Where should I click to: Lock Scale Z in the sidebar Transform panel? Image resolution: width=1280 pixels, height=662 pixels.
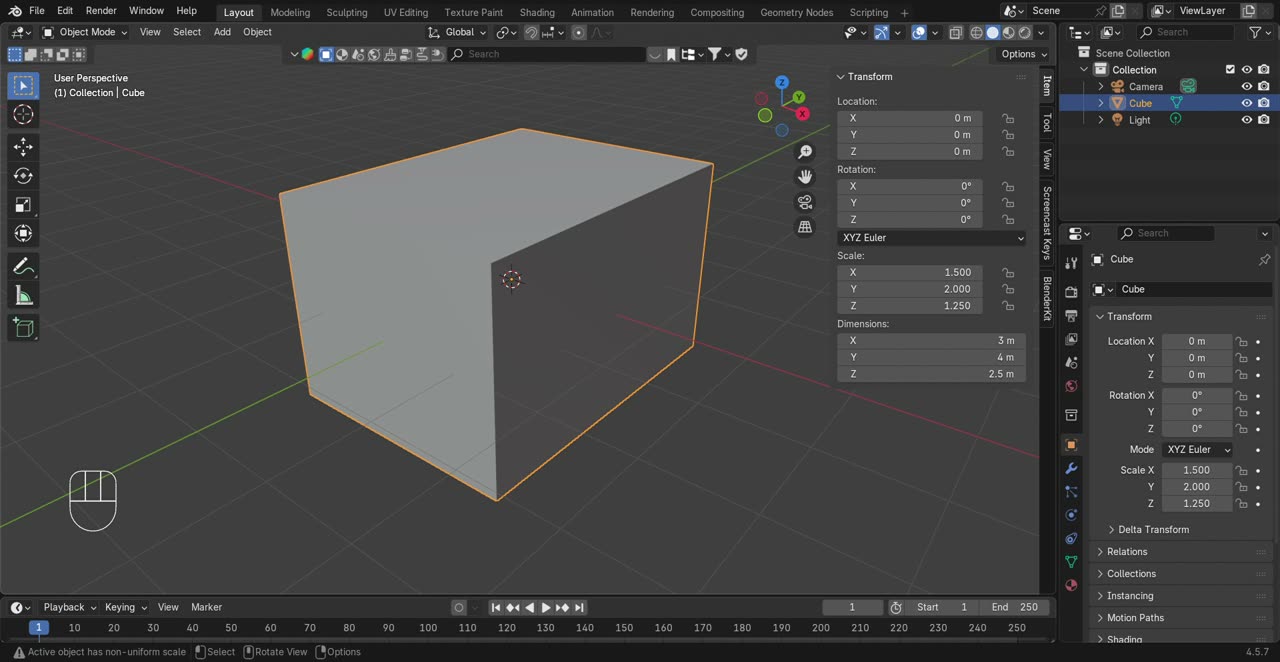pos(1008,306)
